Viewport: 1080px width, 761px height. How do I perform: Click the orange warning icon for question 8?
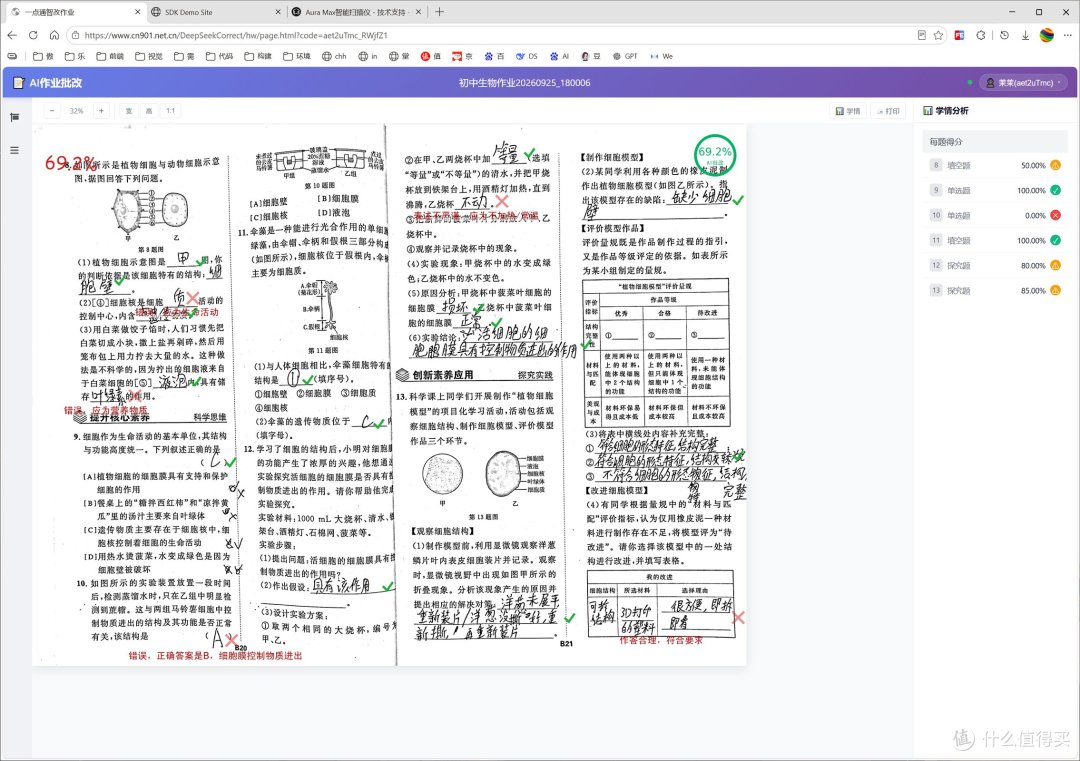[1055, 165]
